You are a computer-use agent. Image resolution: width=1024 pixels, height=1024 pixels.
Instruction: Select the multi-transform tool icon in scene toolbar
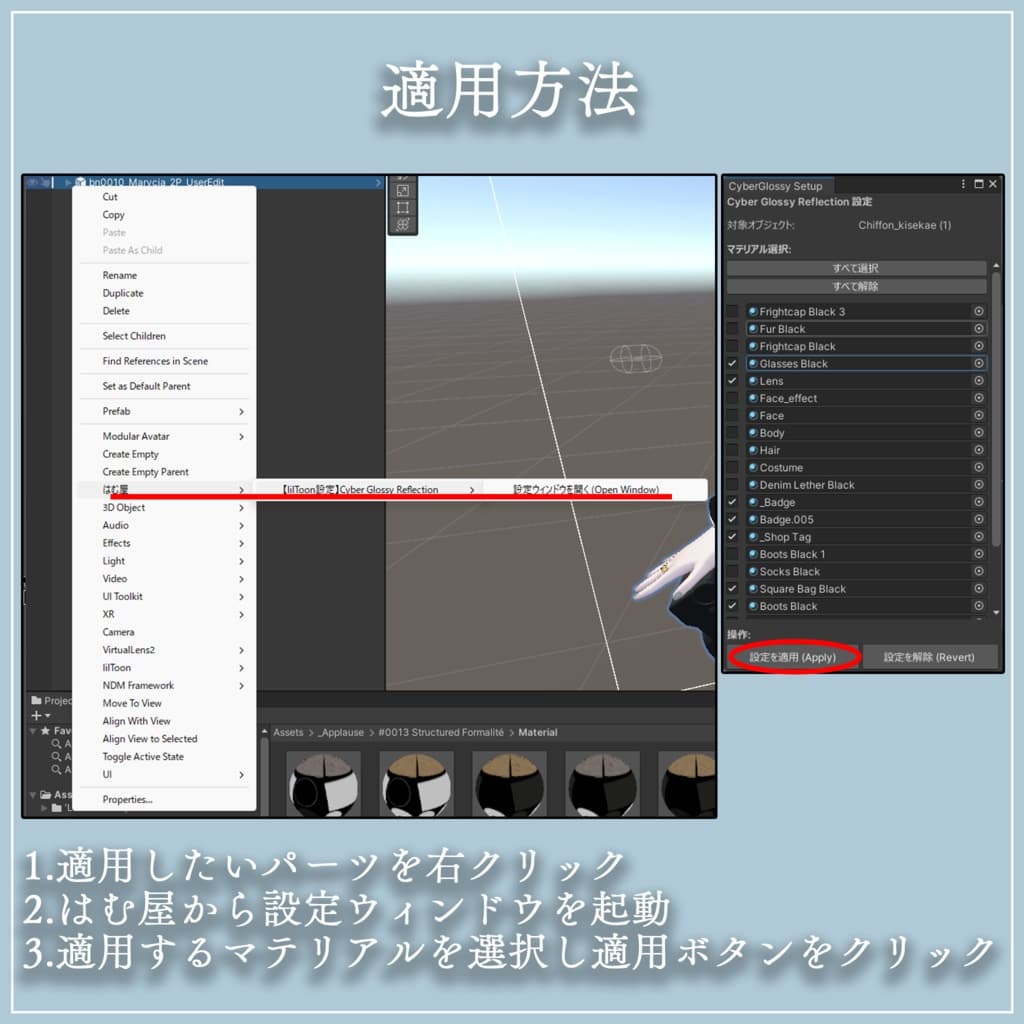(402, 224)
